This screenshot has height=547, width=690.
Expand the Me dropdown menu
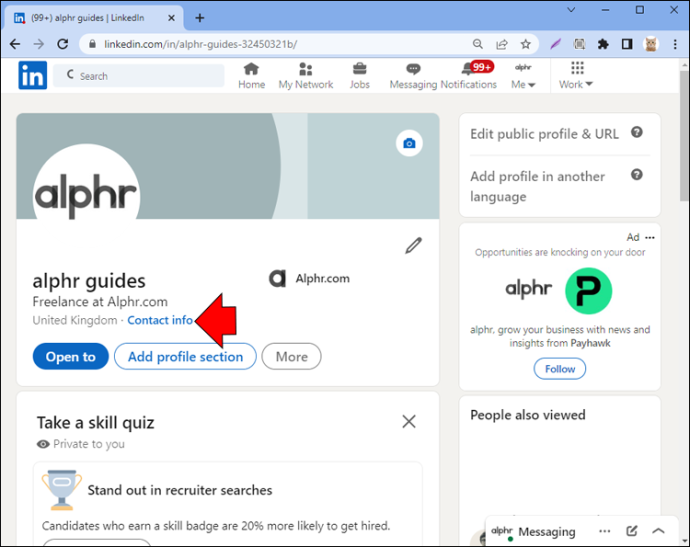coord(523,76)
